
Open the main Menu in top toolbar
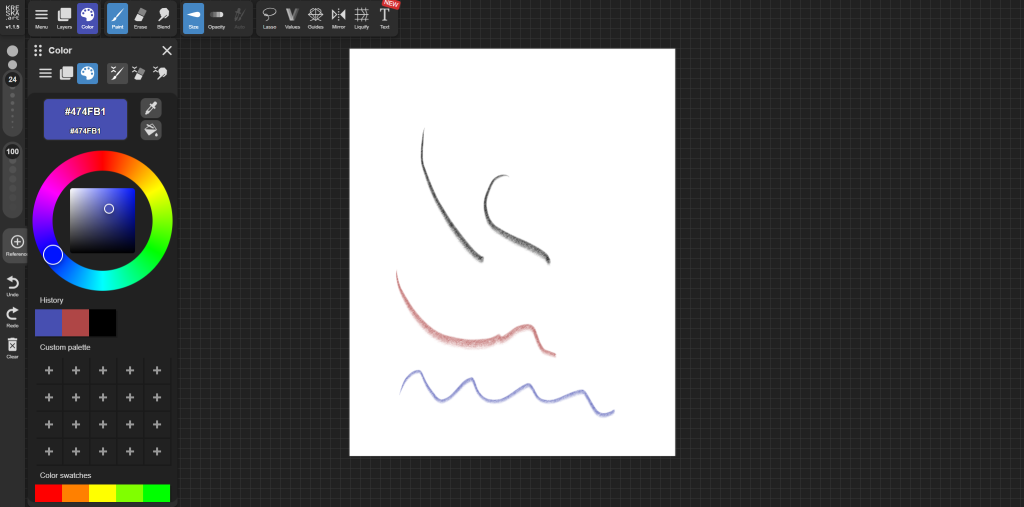(x=41, y=18)
